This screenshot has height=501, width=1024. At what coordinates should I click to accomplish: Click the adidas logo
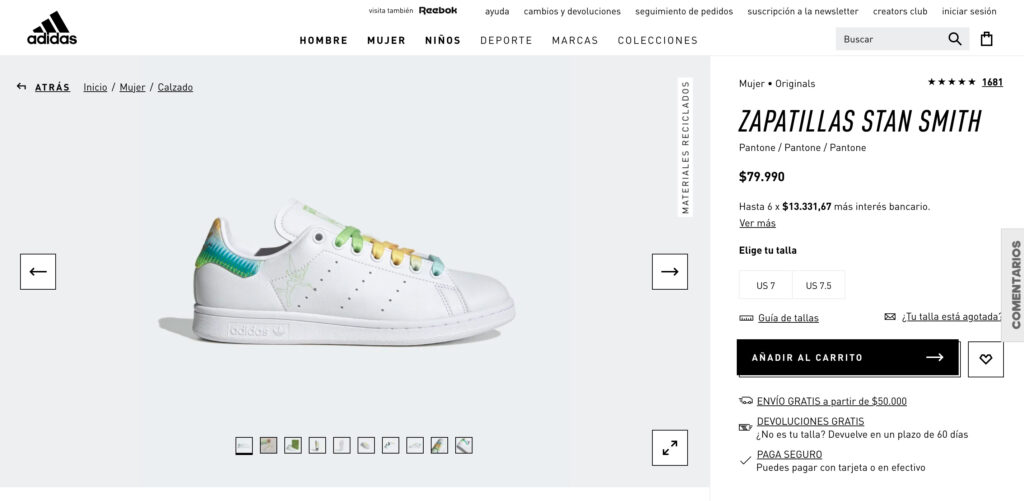click(52, 29)
